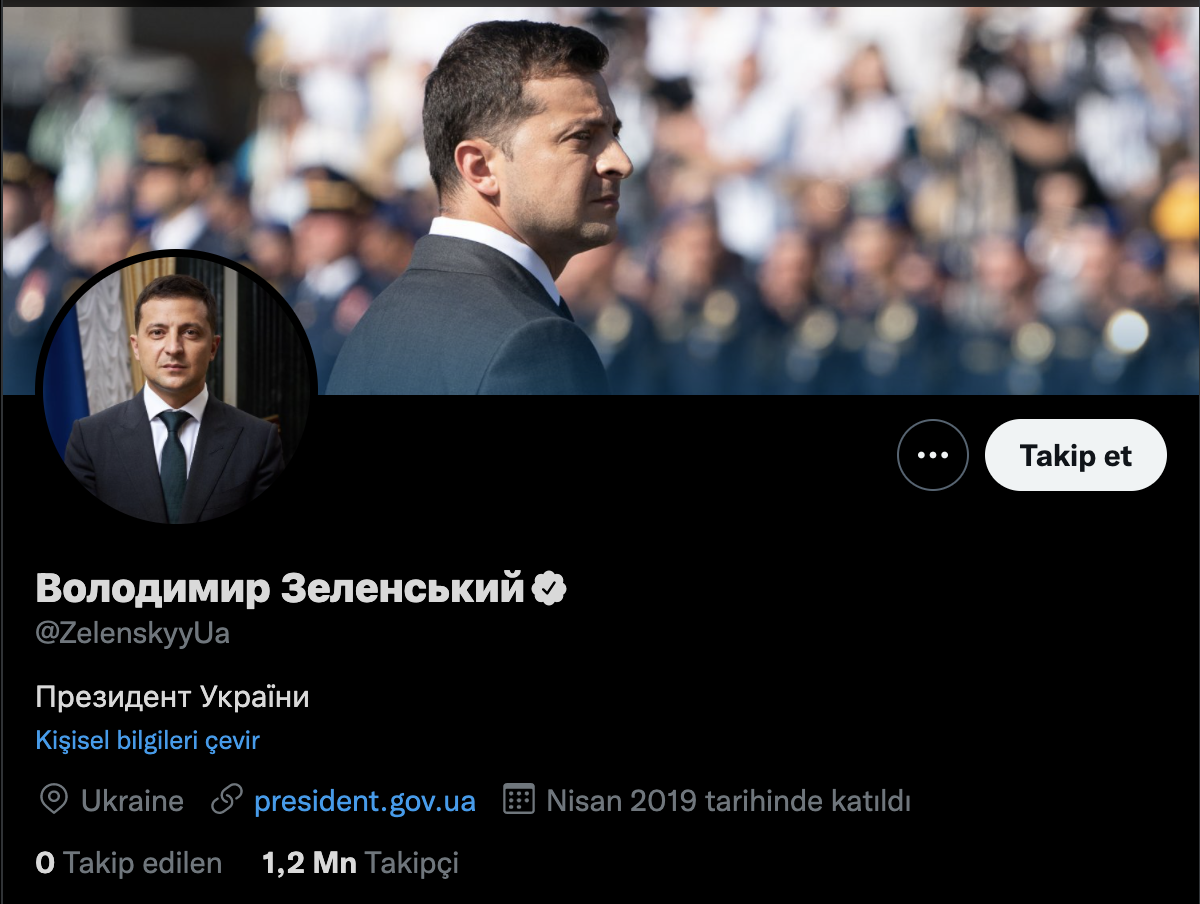This screenshot has height=904, width=1200.
Task: Click the Nisan 2019 tarihinde katıldı text
Action: pos(728,801)
